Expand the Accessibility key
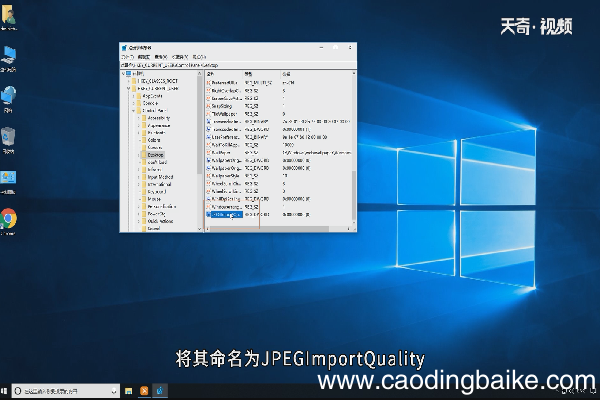The image size is (600, 400). point(139,118)
